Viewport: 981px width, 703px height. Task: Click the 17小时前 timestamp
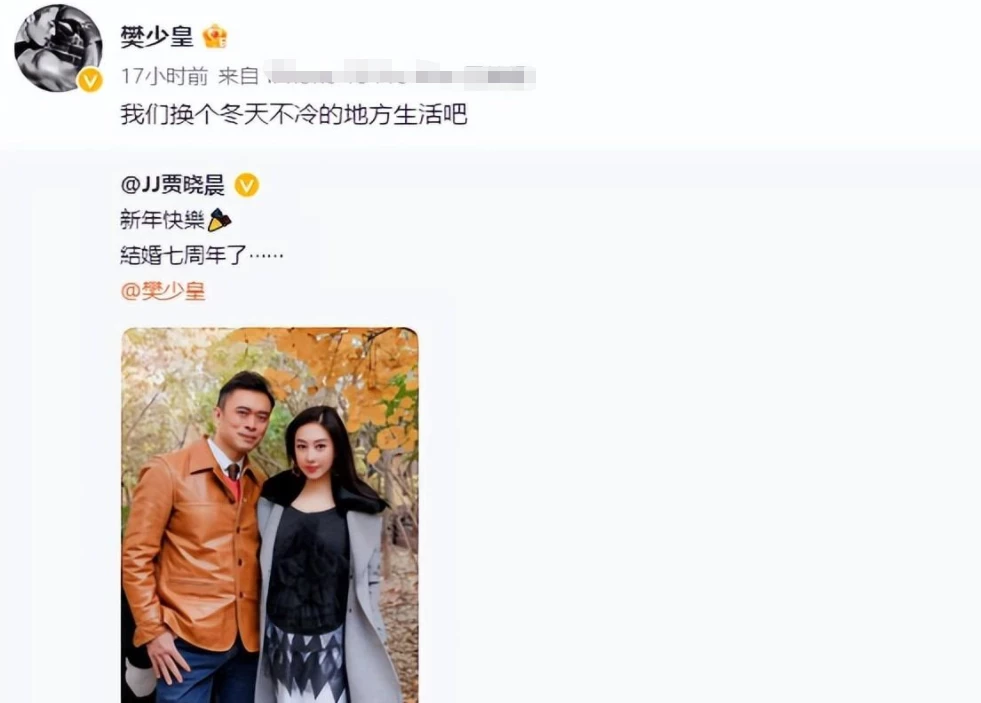click(164, 76)
